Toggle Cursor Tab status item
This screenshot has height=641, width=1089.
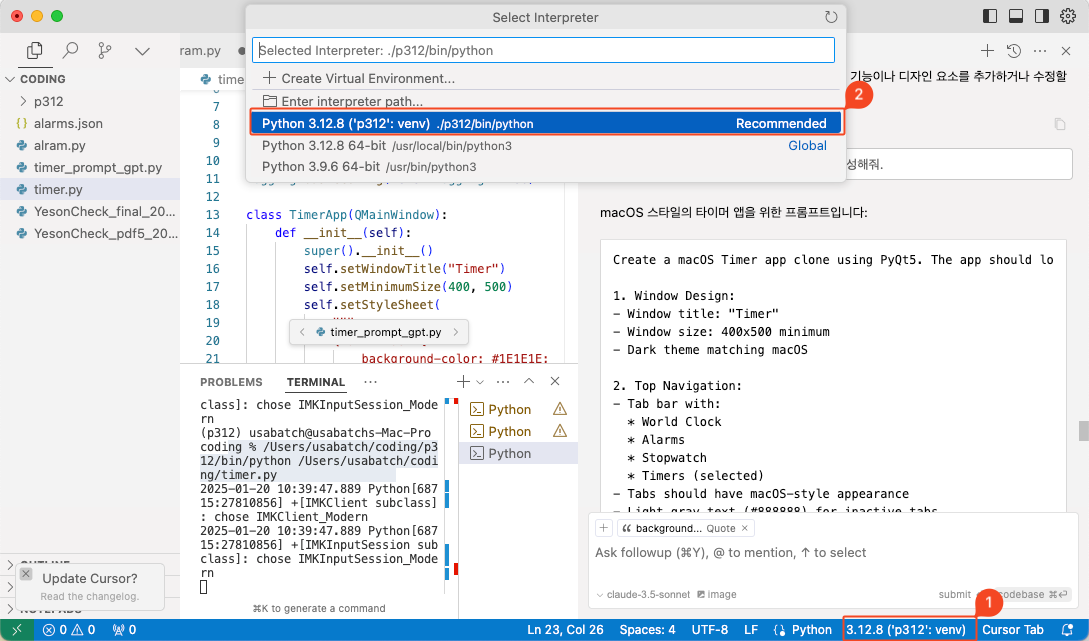tap(1013, 630)
